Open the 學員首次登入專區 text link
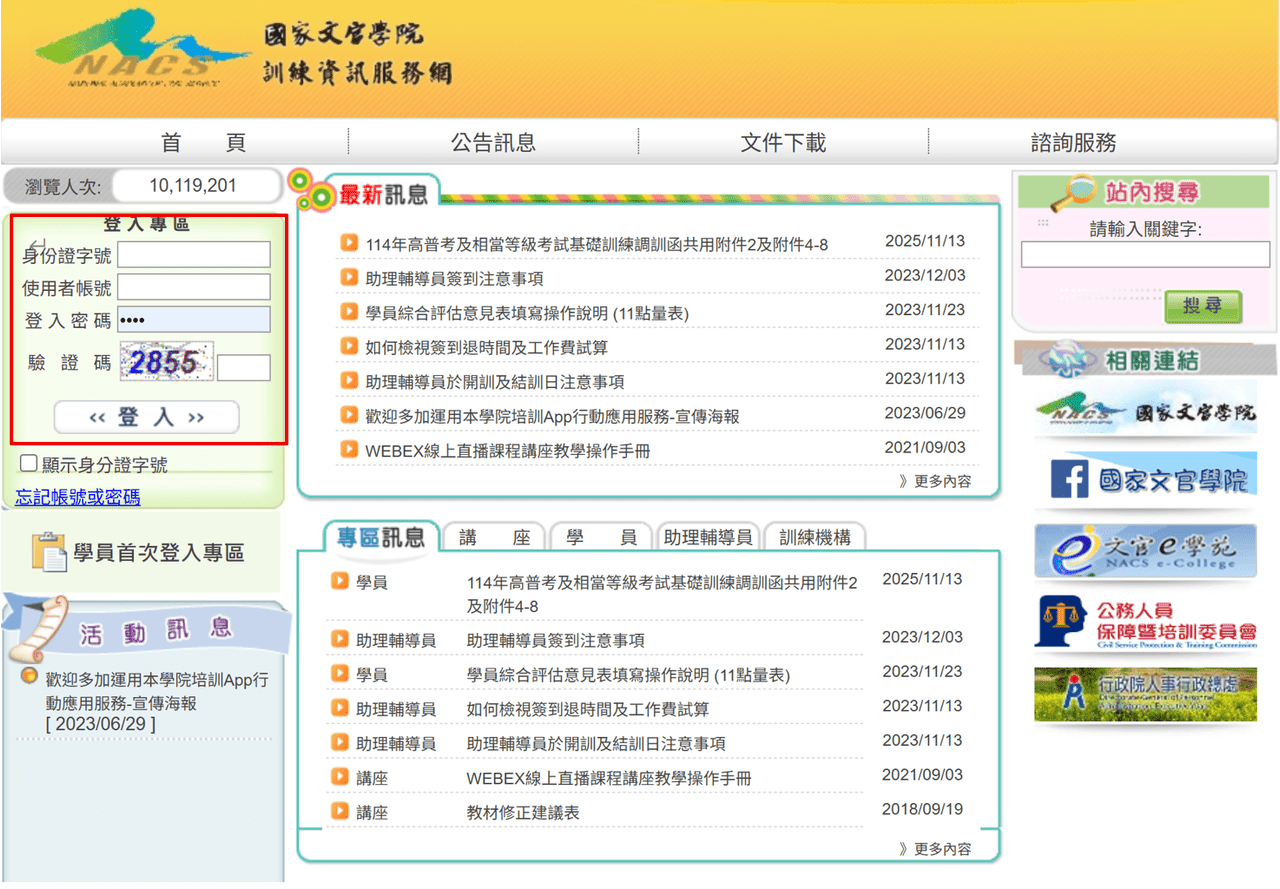Image resolution: width=1280 pixels, height=889 pixels. (158, 553)
